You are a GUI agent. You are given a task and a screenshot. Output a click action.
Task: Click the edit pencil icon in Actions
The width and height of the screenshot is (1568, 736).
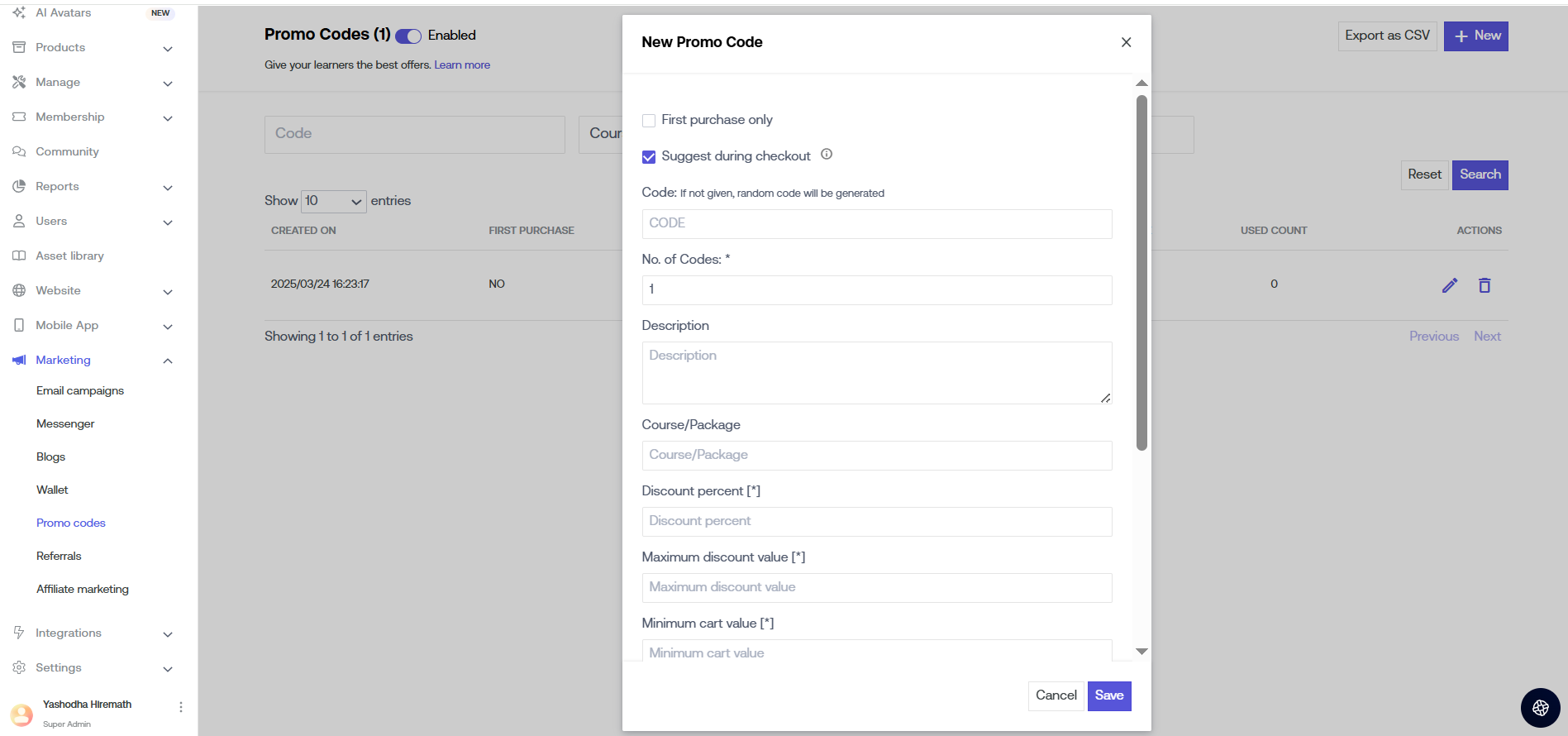coord(1449,285)
